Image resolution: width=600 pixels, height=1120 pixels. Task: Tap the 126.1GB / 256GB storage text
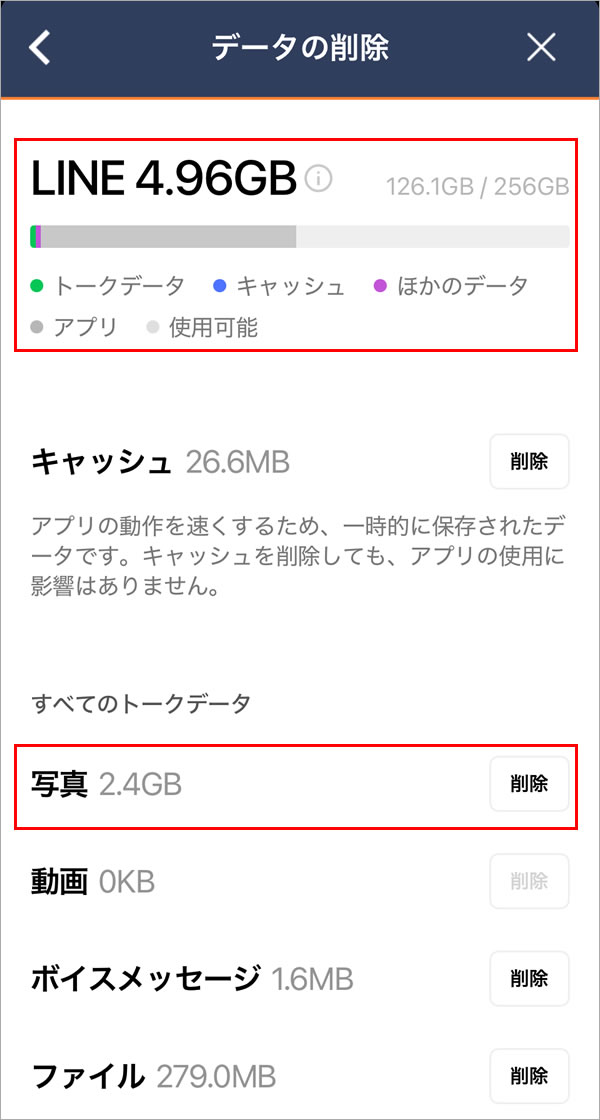point(478,186)
